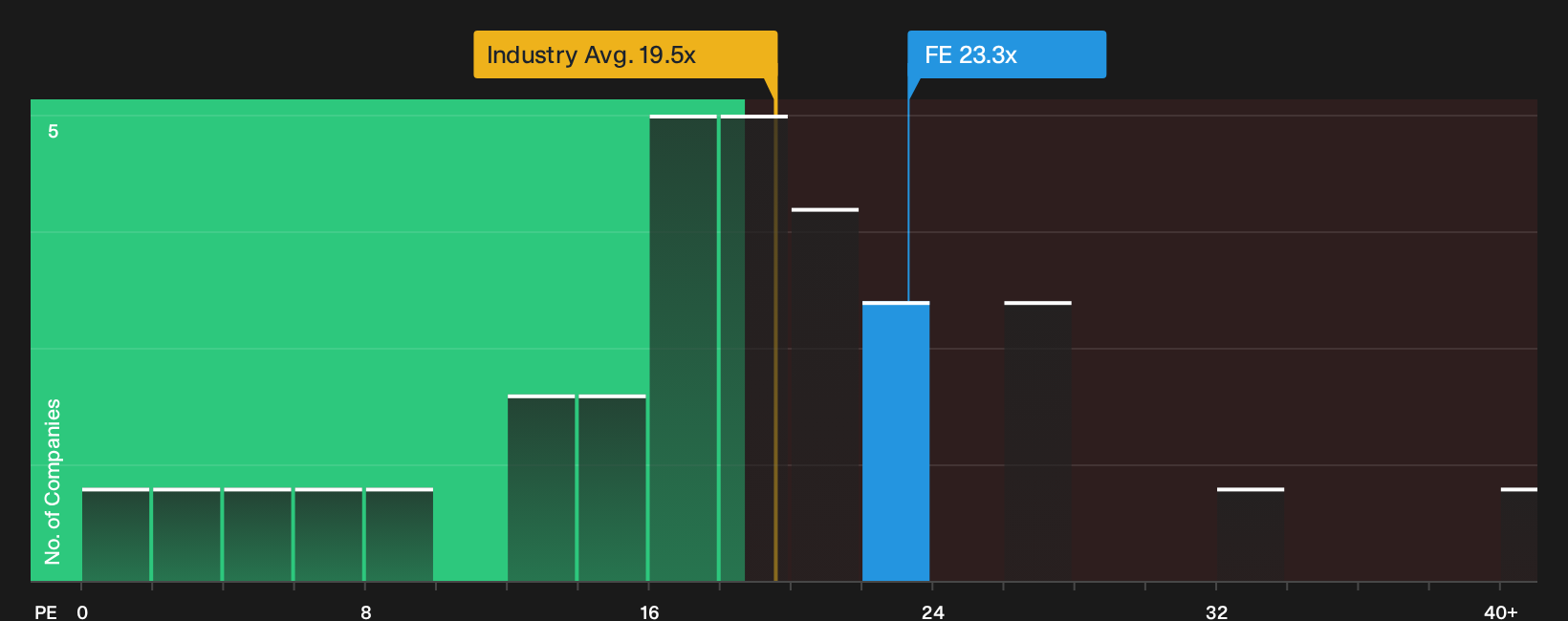
Task: Click the 16 tick label on the x-axis
Action: 649,611
